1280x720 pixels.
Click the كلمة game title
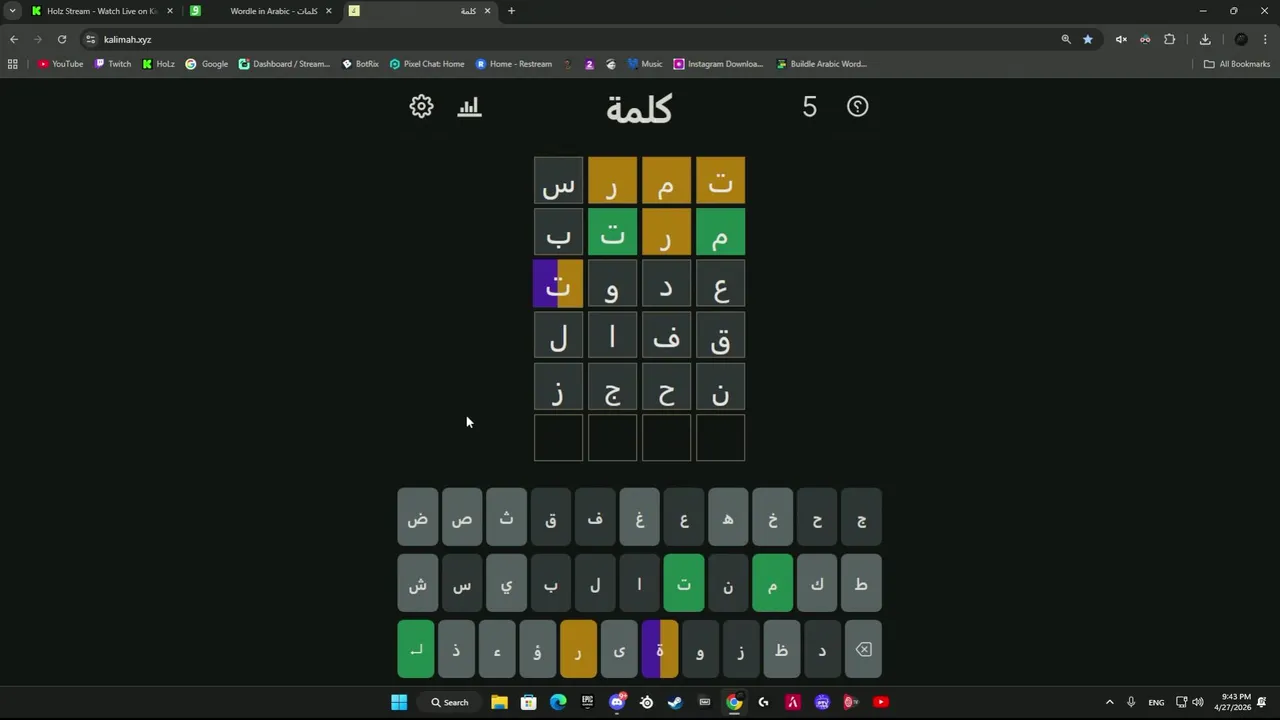(x=639, y=108)
